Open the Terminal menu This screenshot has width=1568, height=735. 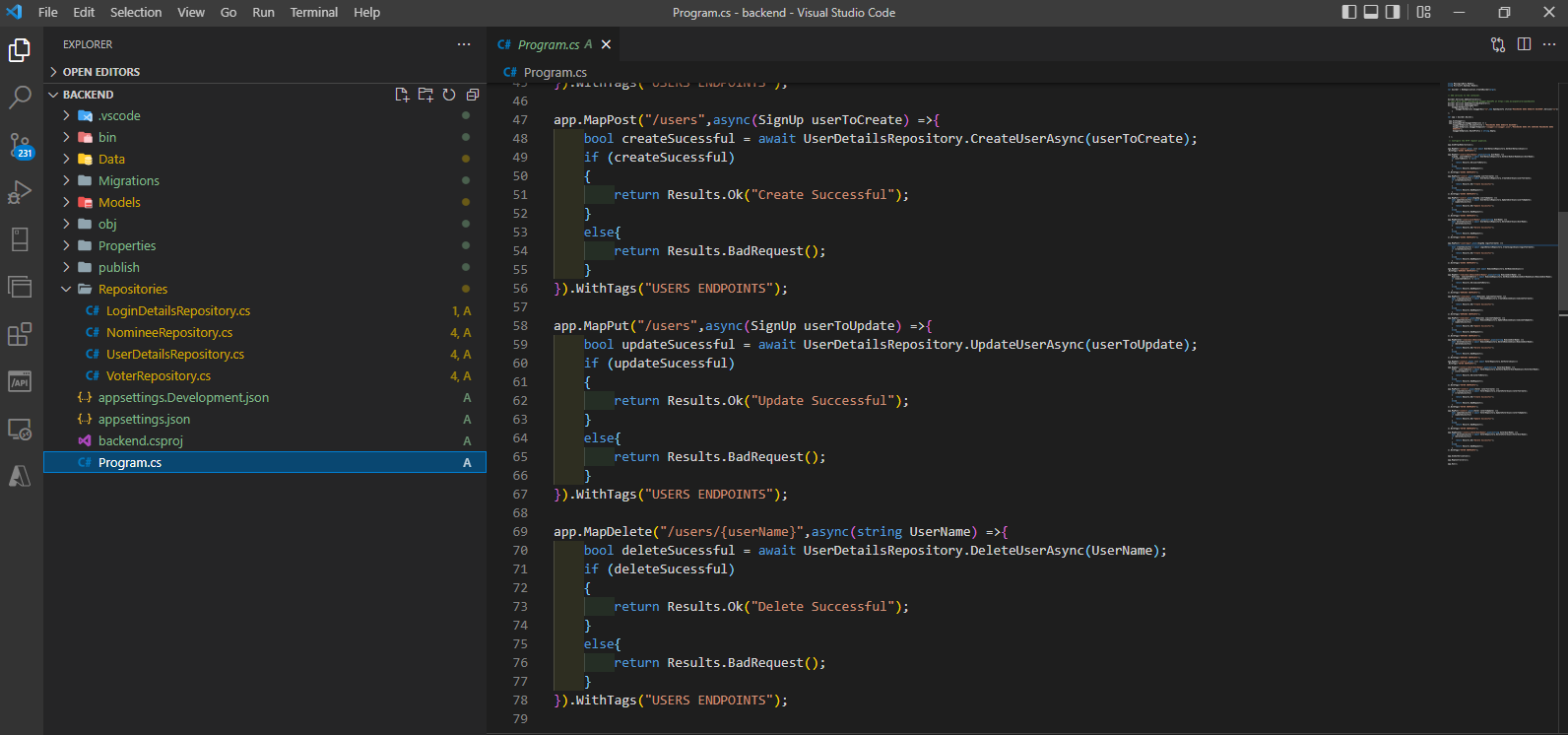pyautogui.click(x=313, y=12)
